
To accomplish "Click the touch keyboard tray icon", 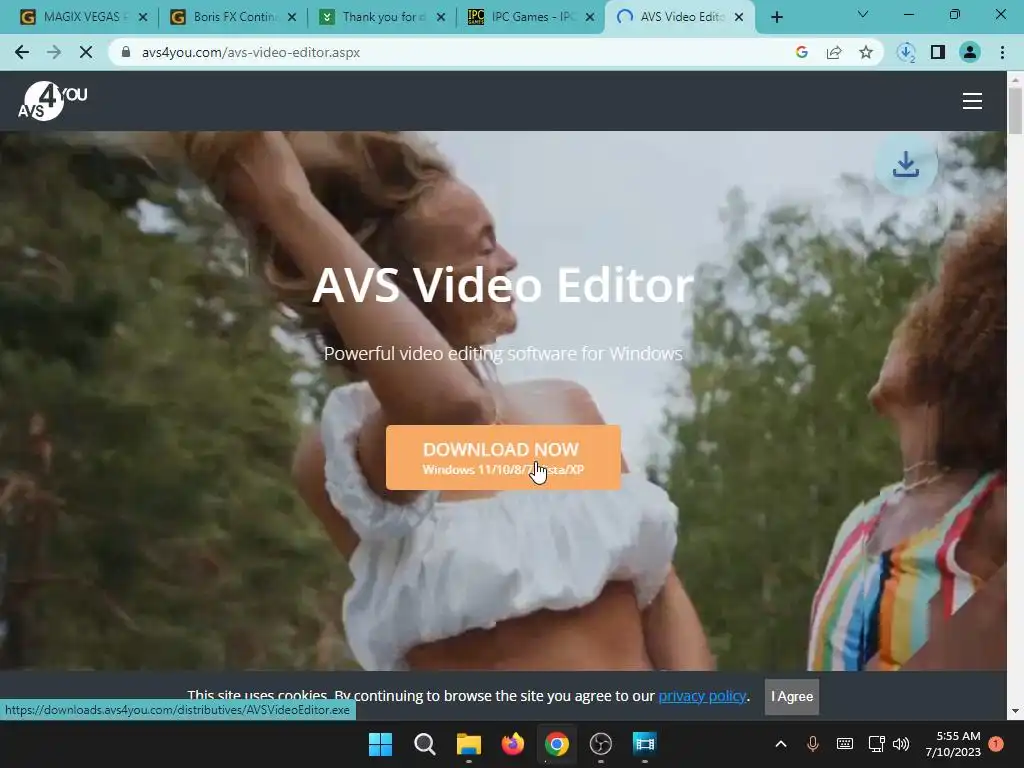I will coord(844,744).
